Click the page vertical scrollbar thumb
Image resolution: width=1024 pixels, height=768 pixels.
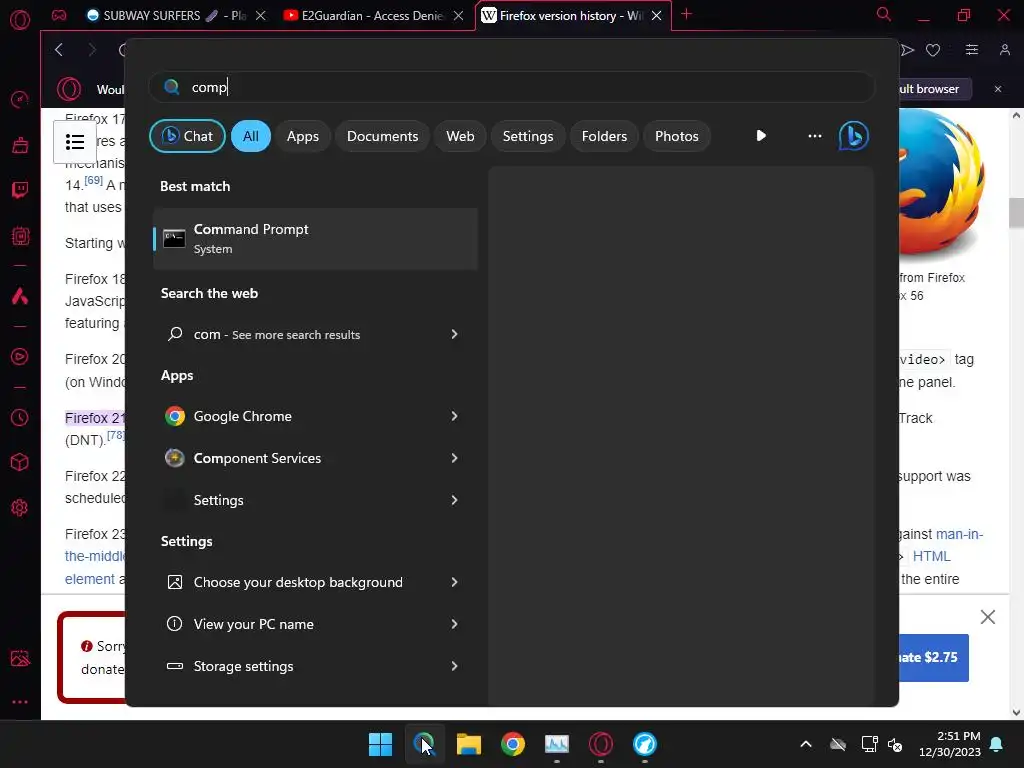click(x=1016, y=213)
